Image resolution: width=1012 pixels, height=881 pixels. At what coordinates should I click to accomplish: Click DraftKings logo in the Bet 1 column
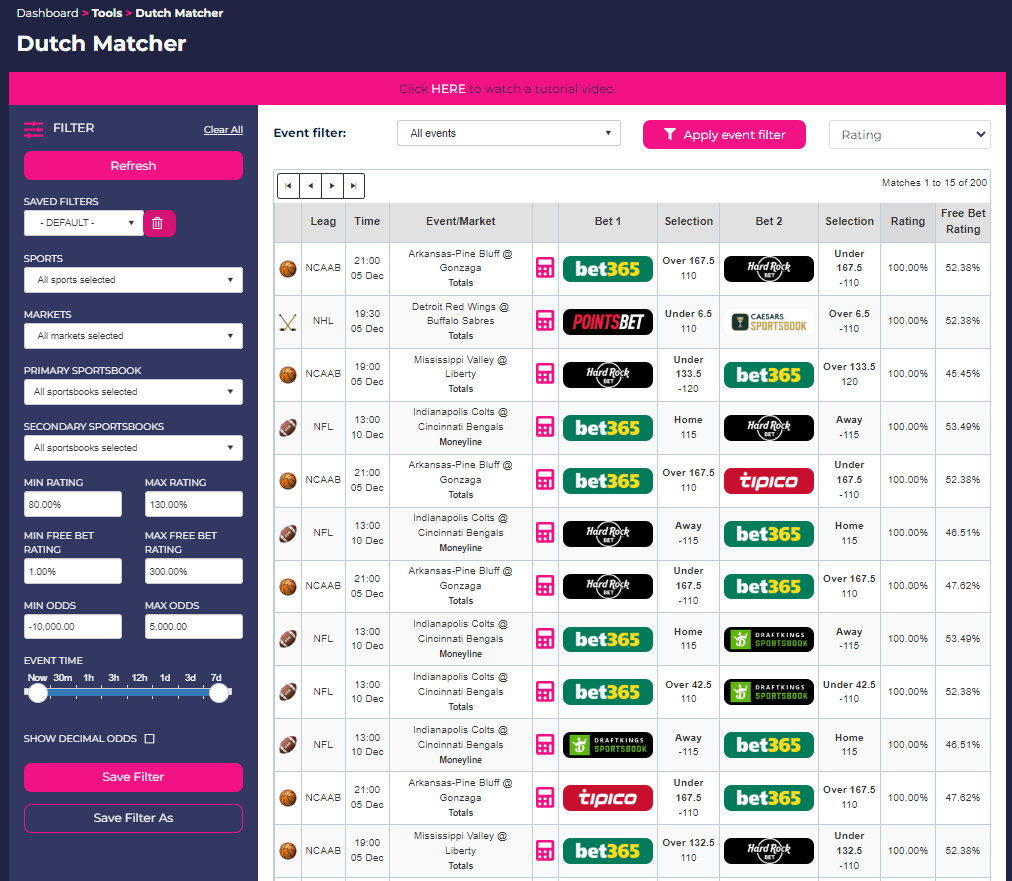[x=608, y=745]
